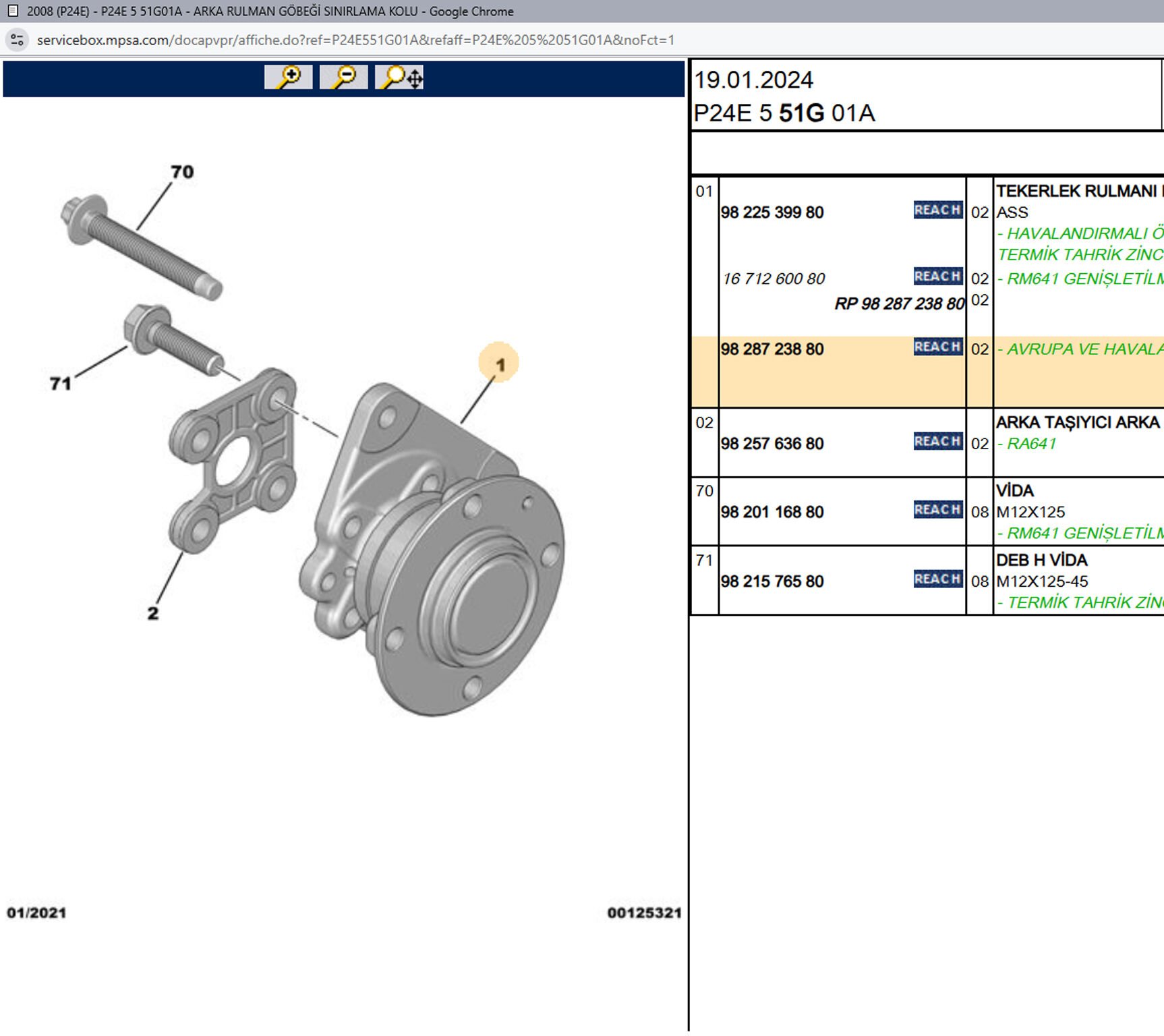Click REACH badge for part 98 225 399 80
The height and width of the screenshot is (1036, 1164).
(x=937, y=210)
